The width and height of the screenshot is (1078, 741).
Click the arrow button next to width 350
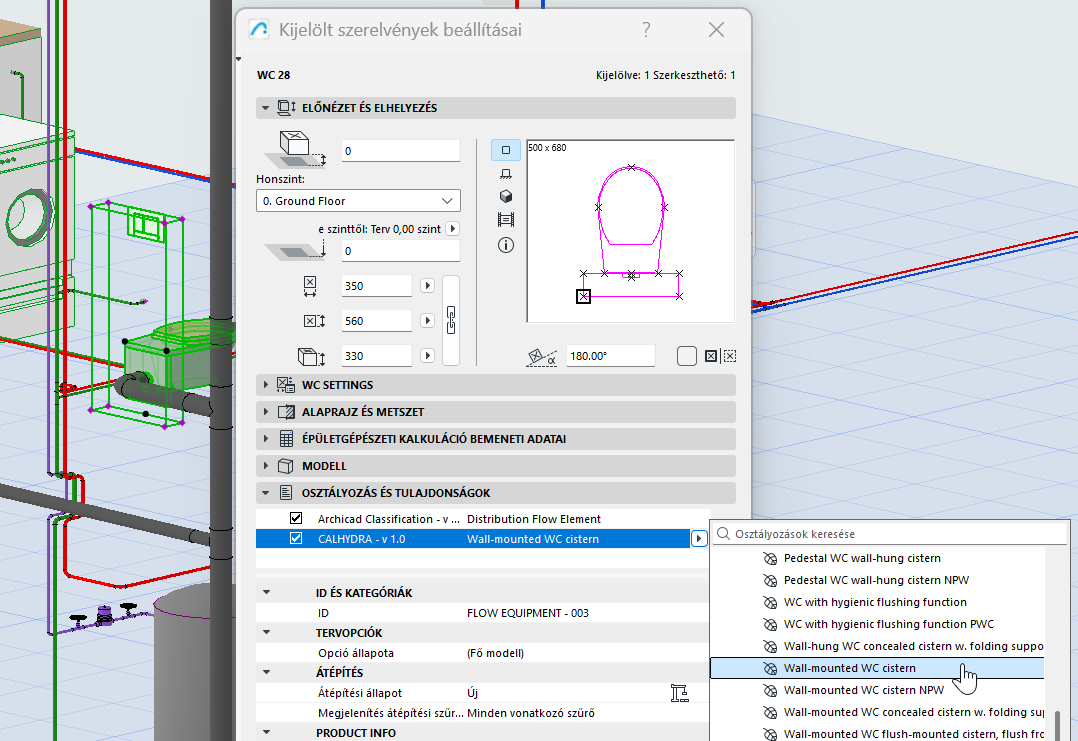click(428, 286)
